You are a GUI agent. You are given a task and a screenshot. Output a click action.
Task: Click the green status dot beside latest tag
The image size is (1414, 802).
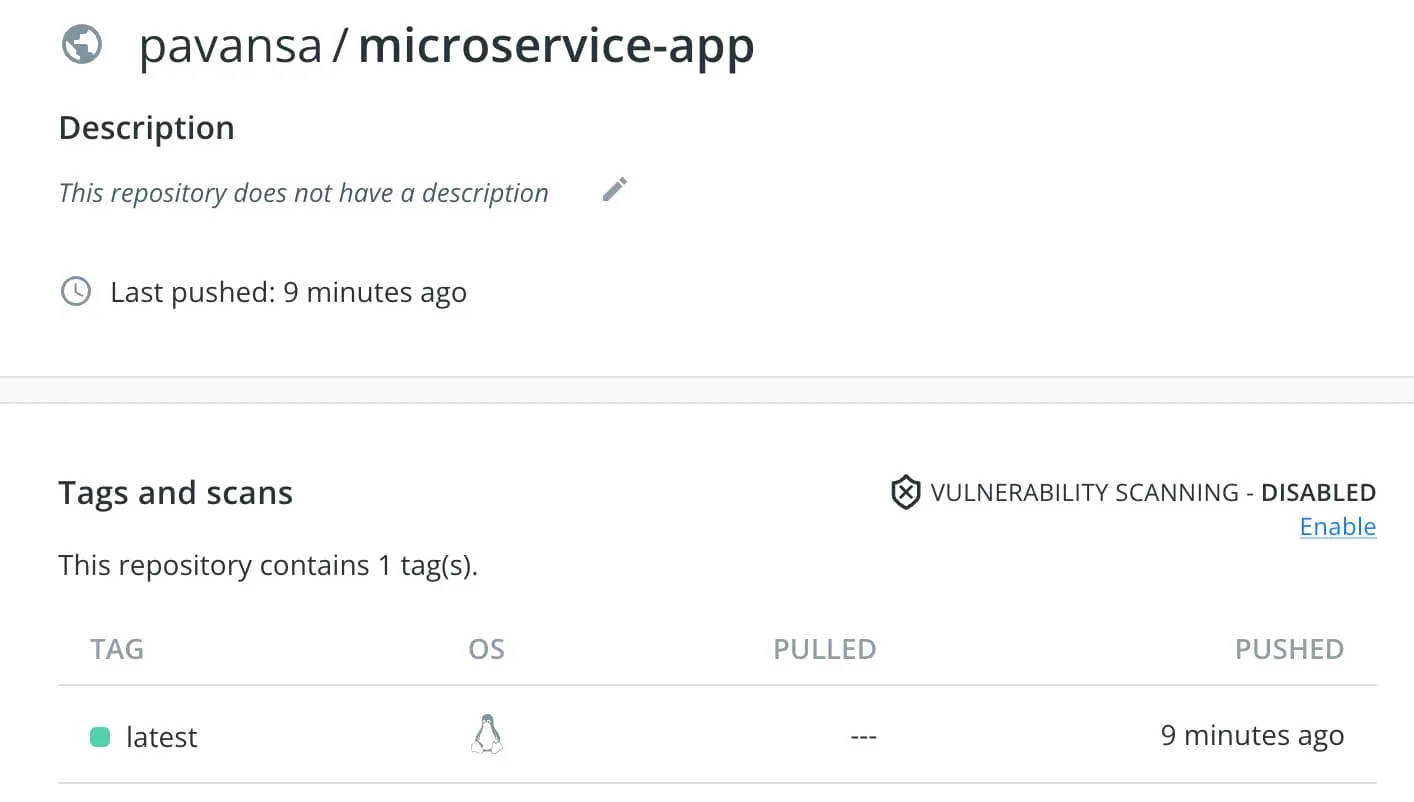[x=98, y=735]
